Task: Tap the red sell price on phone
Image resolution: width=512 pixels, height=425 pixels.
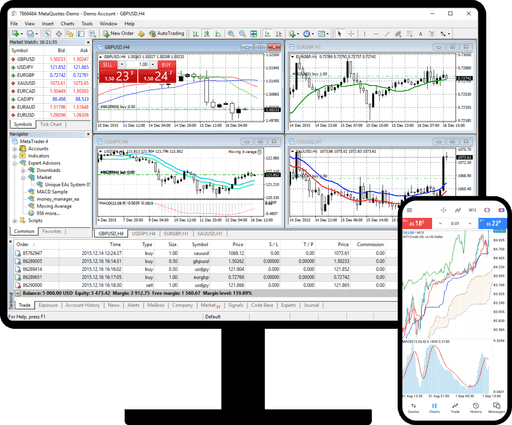Action: coord(417,223)
